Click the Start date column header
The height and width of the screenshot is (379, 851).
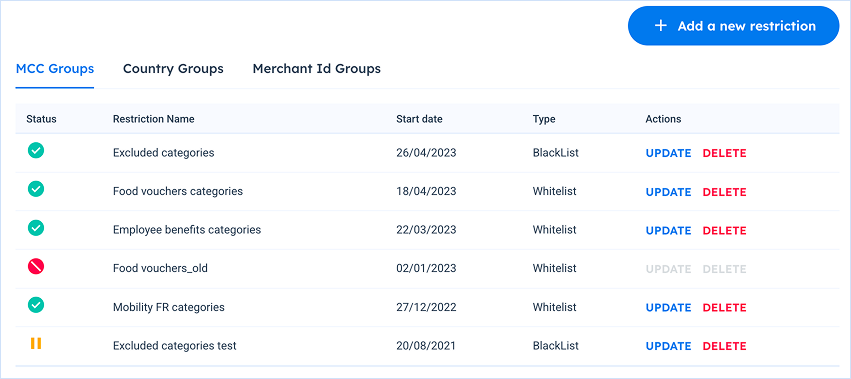[x=419, y=119]
